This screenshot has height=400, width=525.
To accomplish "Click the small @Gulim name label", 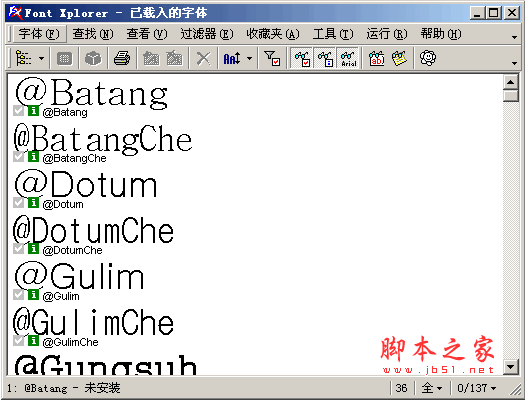I will point(61,296).
